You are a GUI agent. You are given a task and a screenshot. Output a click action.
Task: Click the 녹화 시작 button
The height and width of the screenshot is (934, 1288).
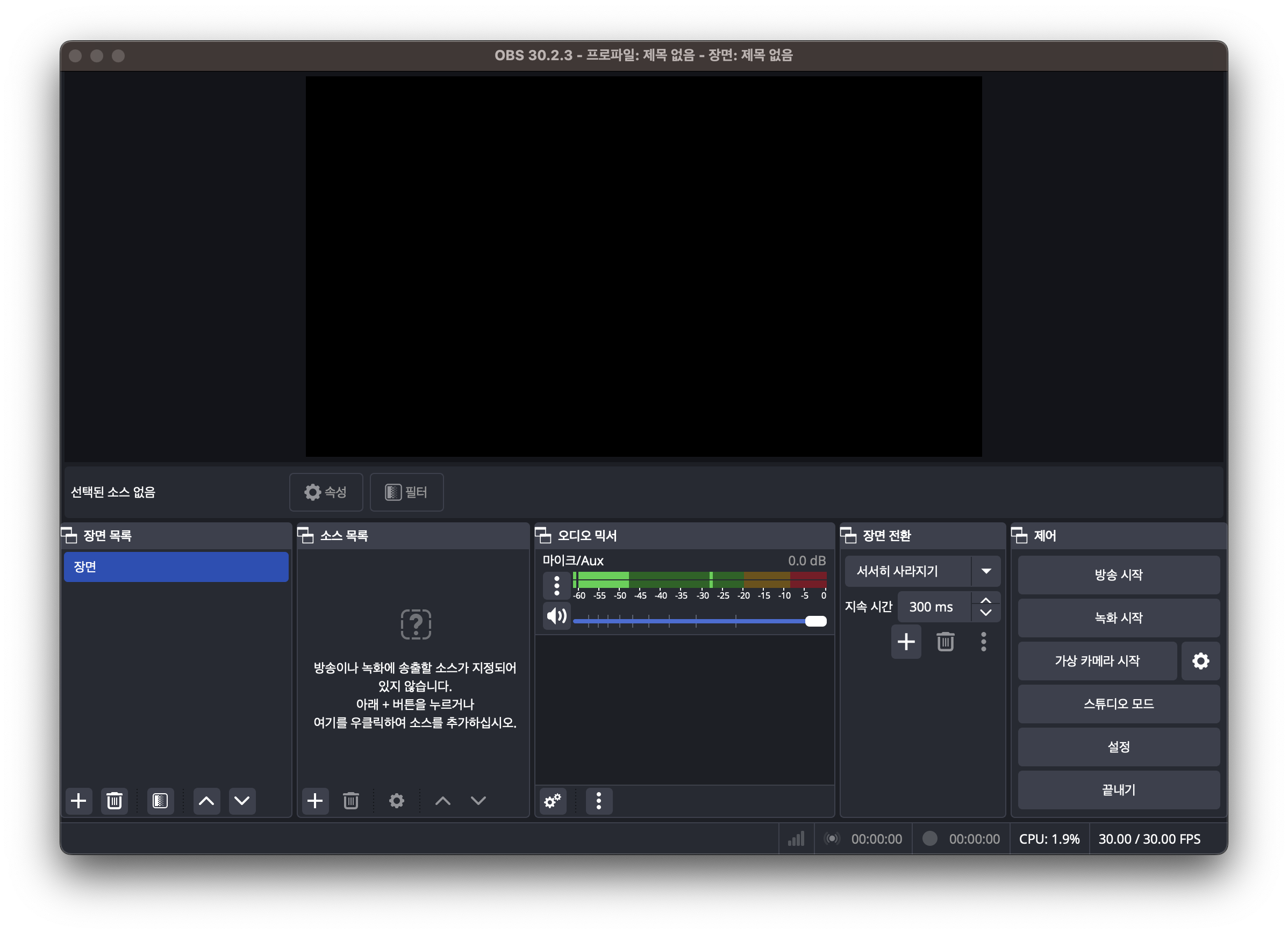point(1118,618)
